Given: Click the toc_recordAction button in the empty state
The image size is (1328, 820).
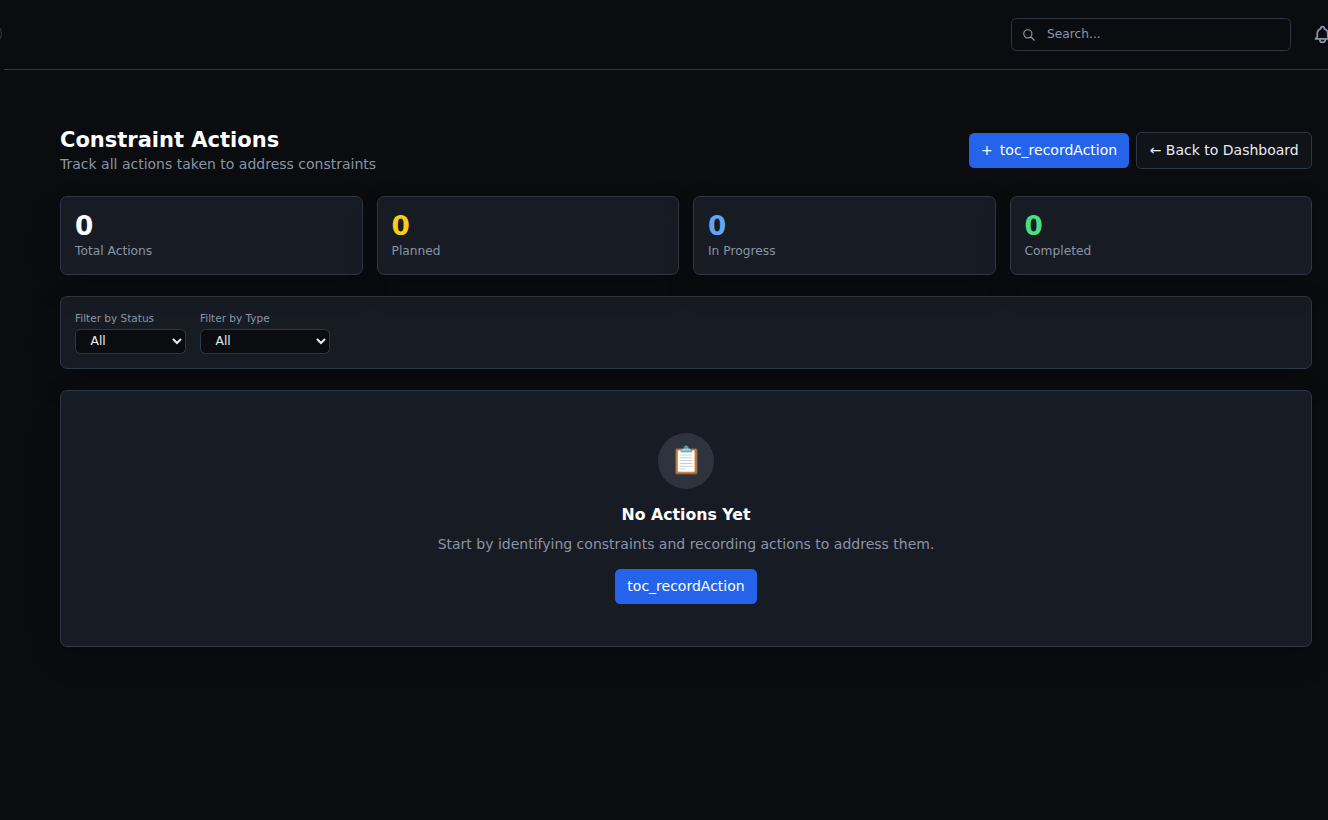Looking at the screenshot, I should point(686,586).
